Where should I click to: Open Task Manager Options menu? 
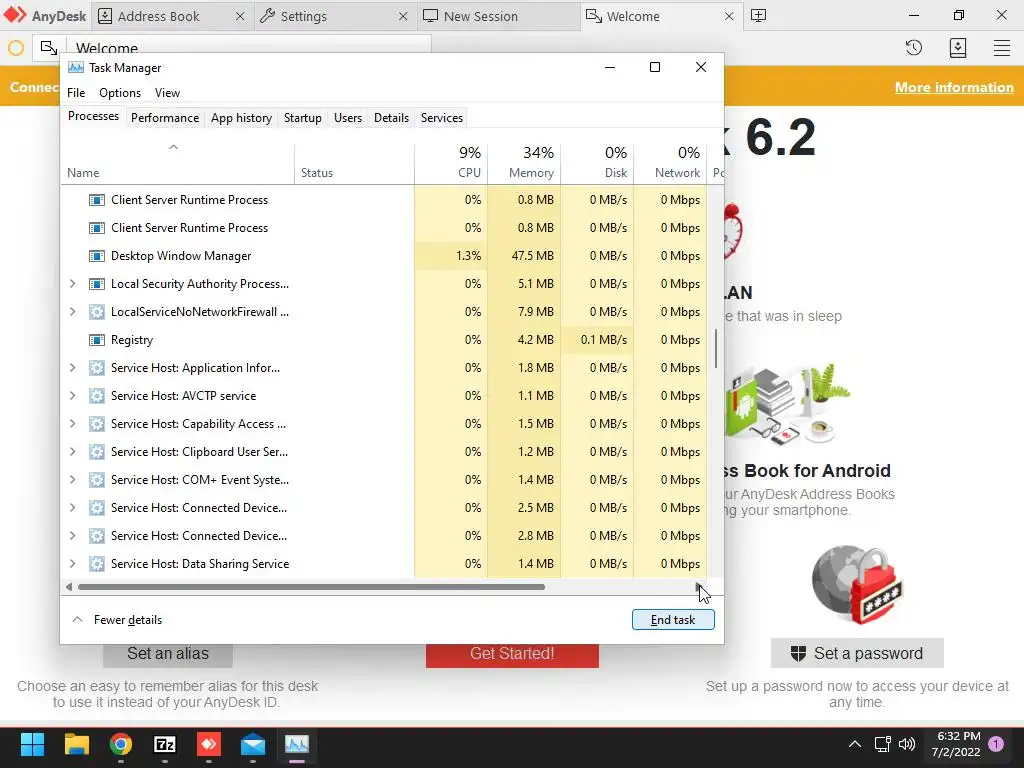click(120, 93)
